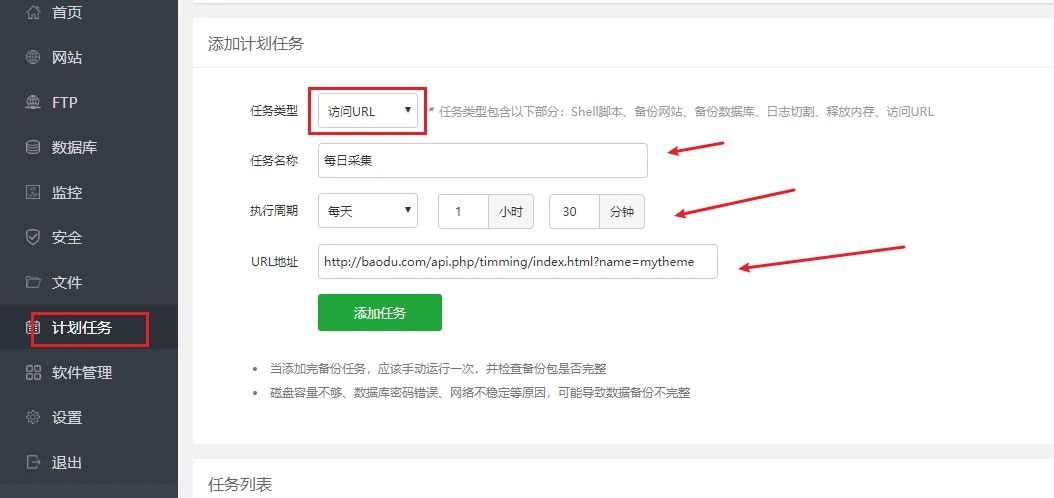The image size is (1054, 498).
Task: Click the gear icon beside 设置
Action: [33, 418]
